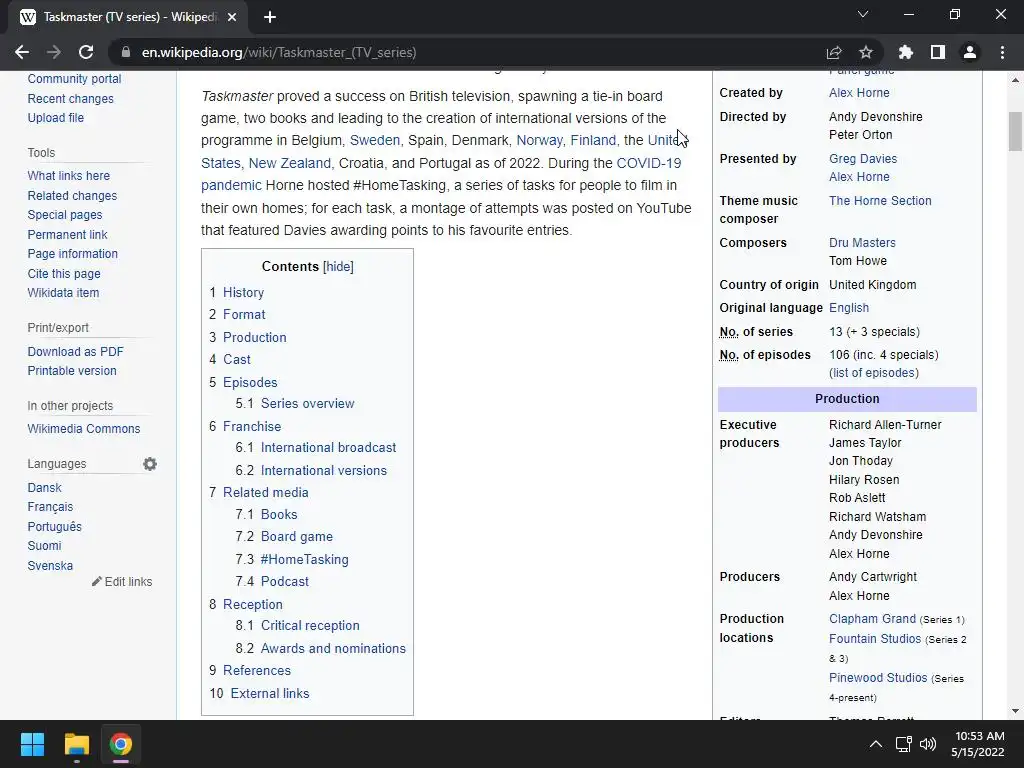Viewport: 1024px width, 768px height.
Task: Click the lock icon in the address bar
Action: (126, 52)
